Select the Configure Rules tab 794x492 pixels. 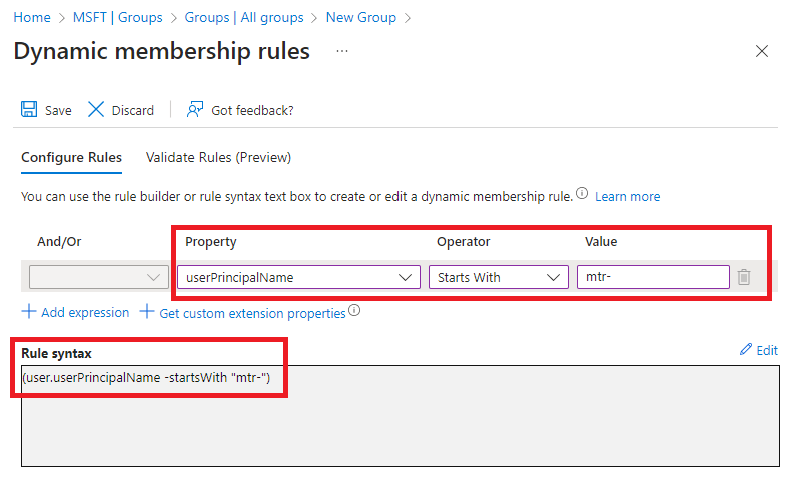click(x=71, y=157)
